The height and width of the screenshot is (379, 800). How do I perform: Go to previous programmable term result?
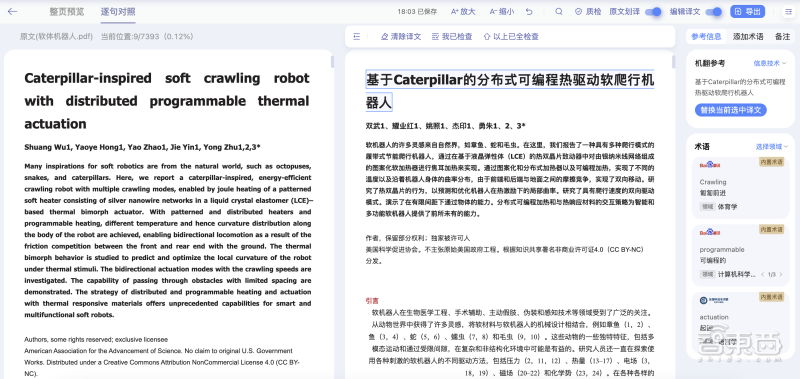coord(763,274)
